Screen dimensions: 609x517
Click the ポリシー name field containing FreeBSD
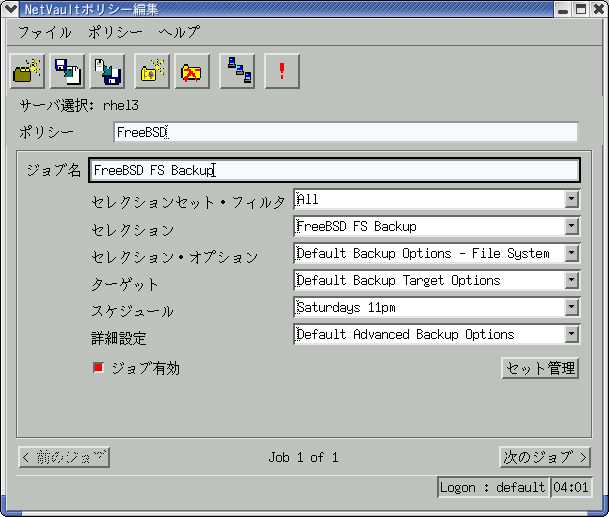tap(346, 132)
